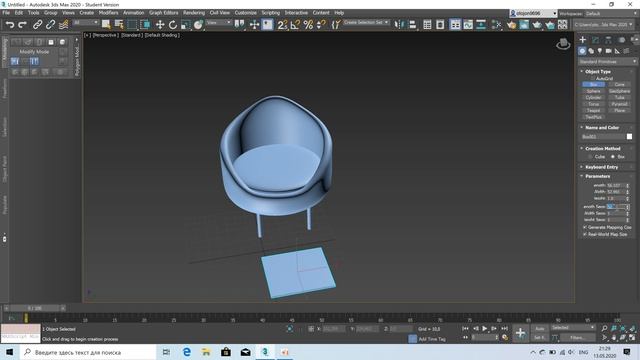Open the Graph Editors menu
The image size is (640, 360).
point(164,13)
